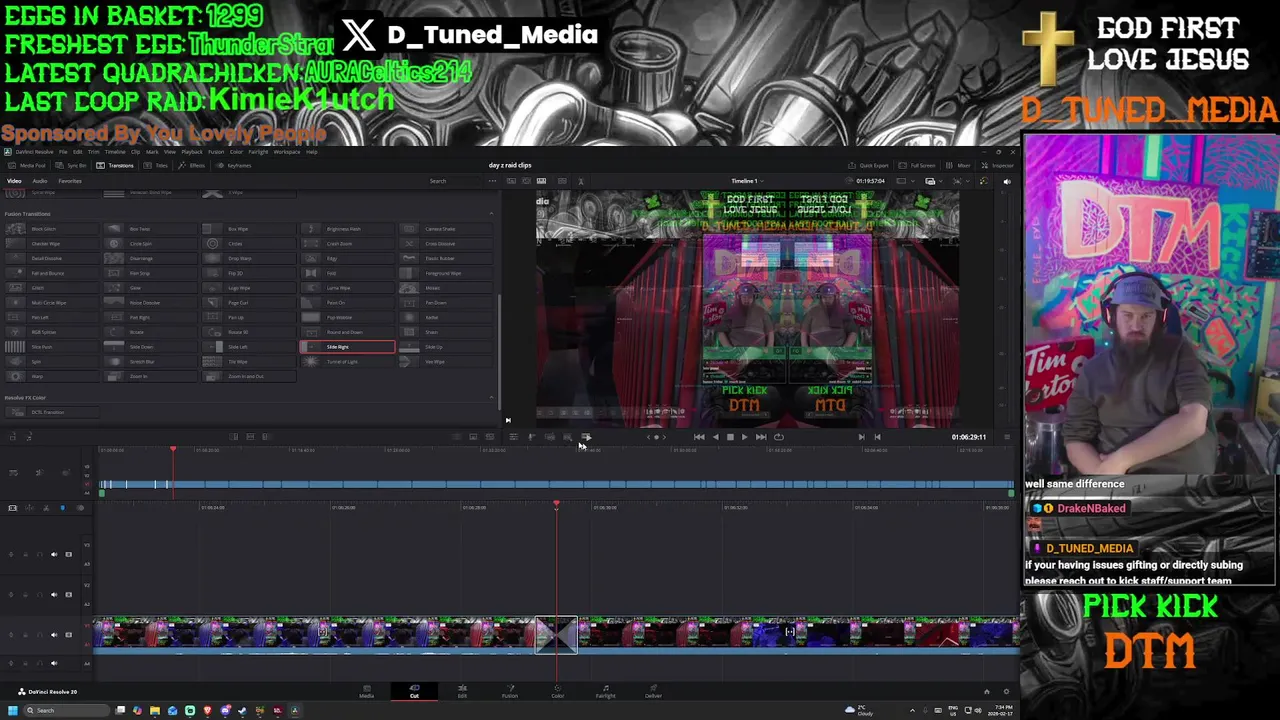Switch to the Edit page
The height and width of the screenshot is (720, 1280).
point(462,691)
